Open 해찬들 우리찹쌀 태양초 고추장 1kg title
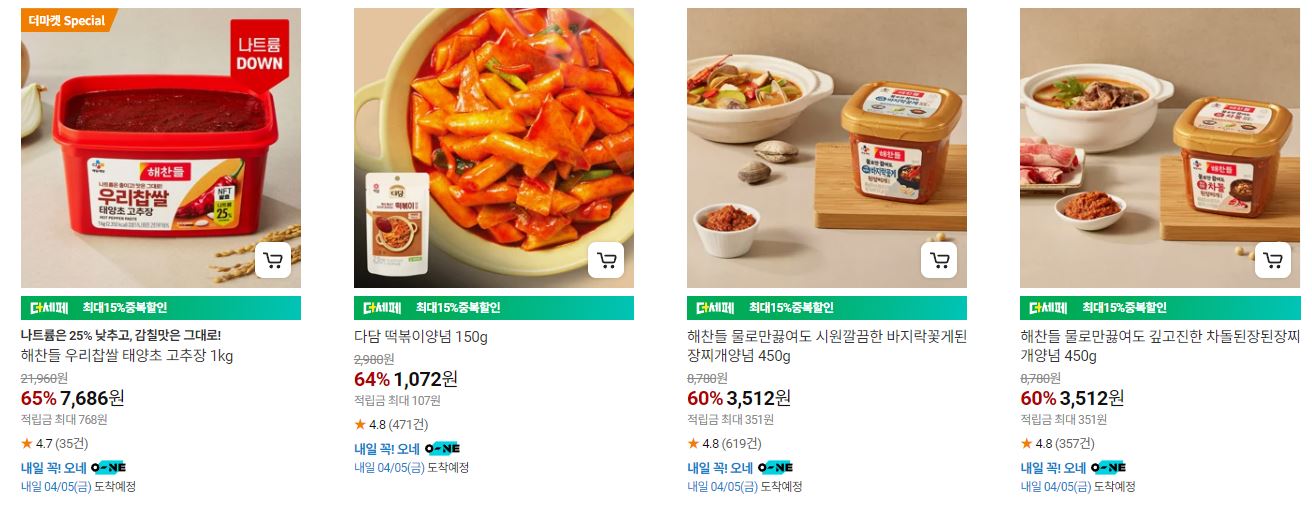The width and height of the screenshot is (1312, 532). pyautogui.click(x=128, y=356)
